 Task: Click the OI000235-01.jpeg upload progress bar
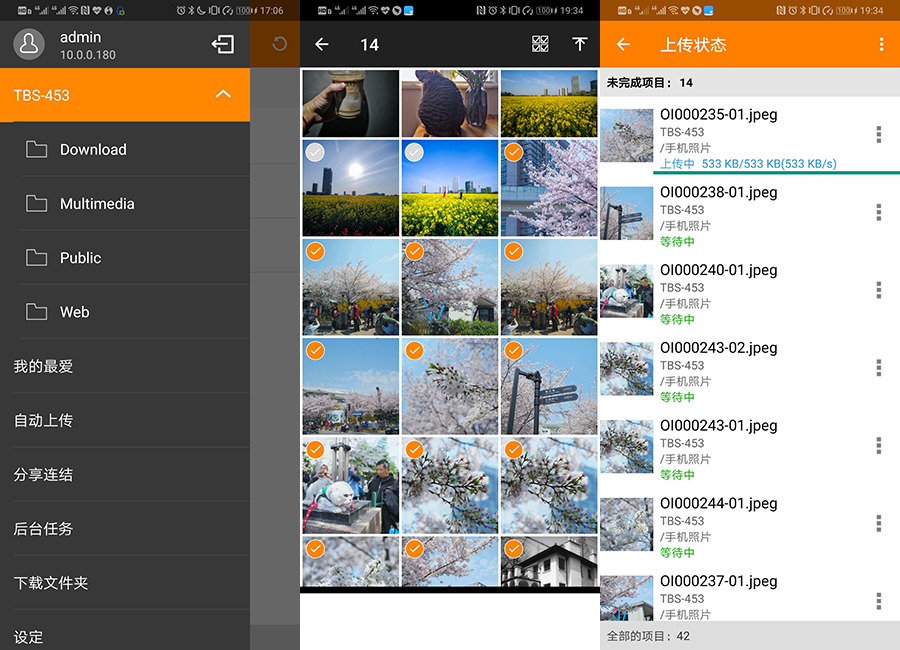point(776,173)
